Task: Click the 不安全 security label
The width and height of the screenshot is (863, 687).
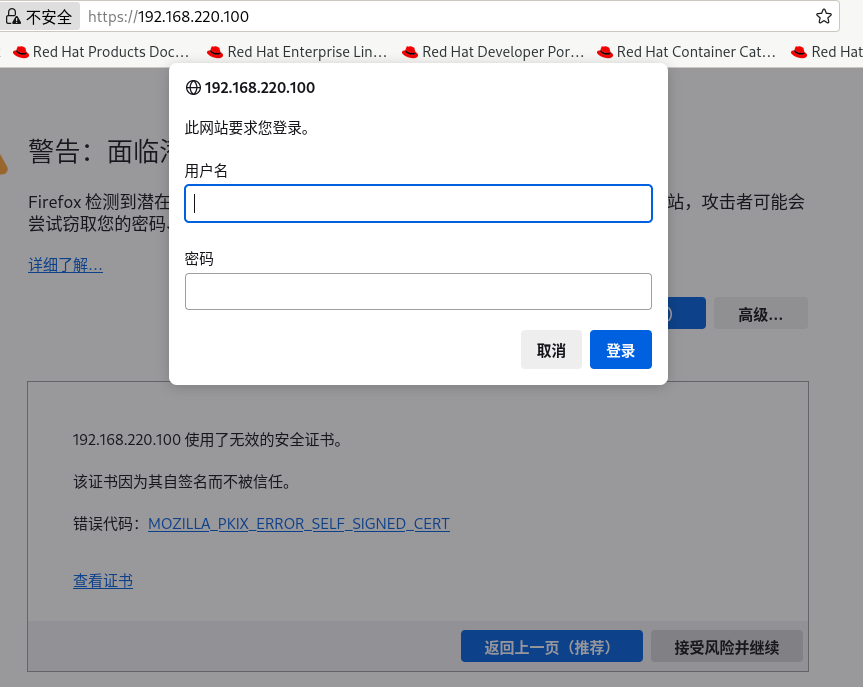Action: (x=49, y=17)
